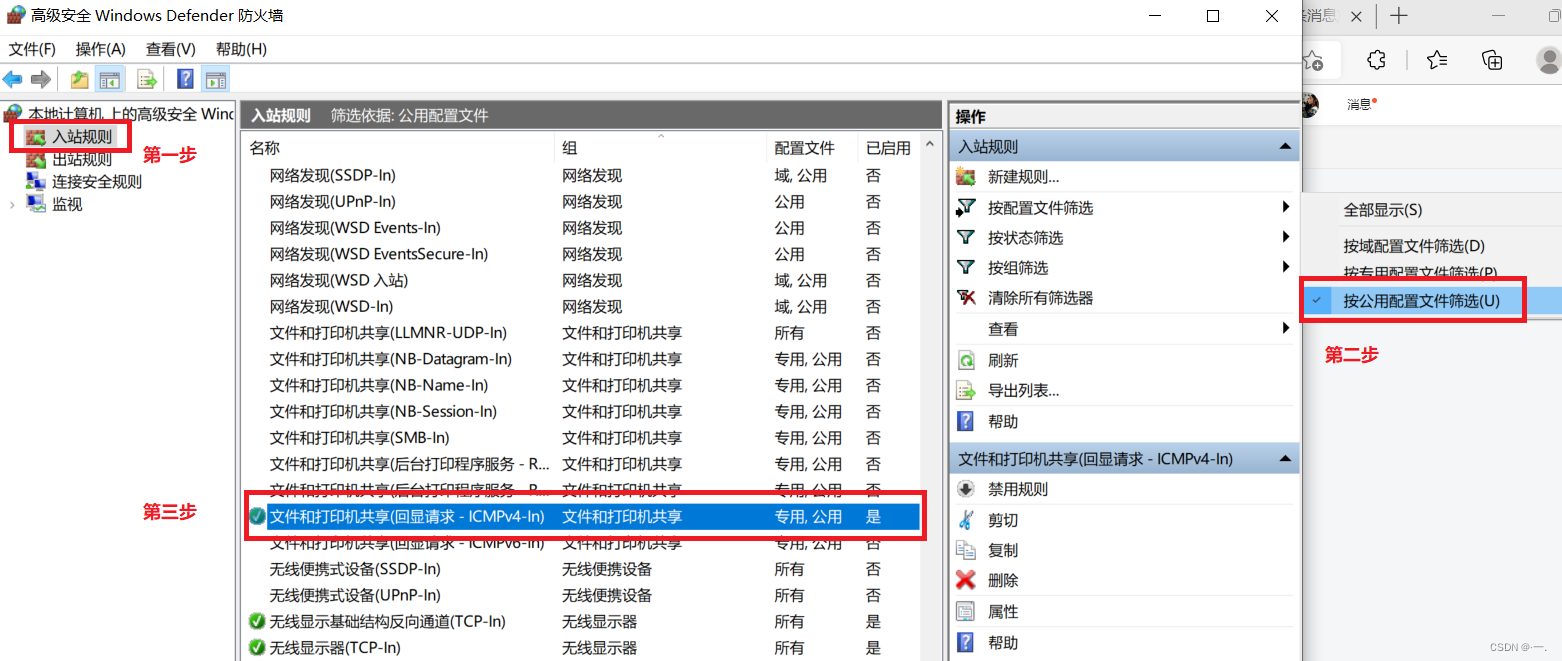Select the 回显请求 - ICMPv4-In rule row
This screenshot has width=1562, height=661.
coord(582,516)
